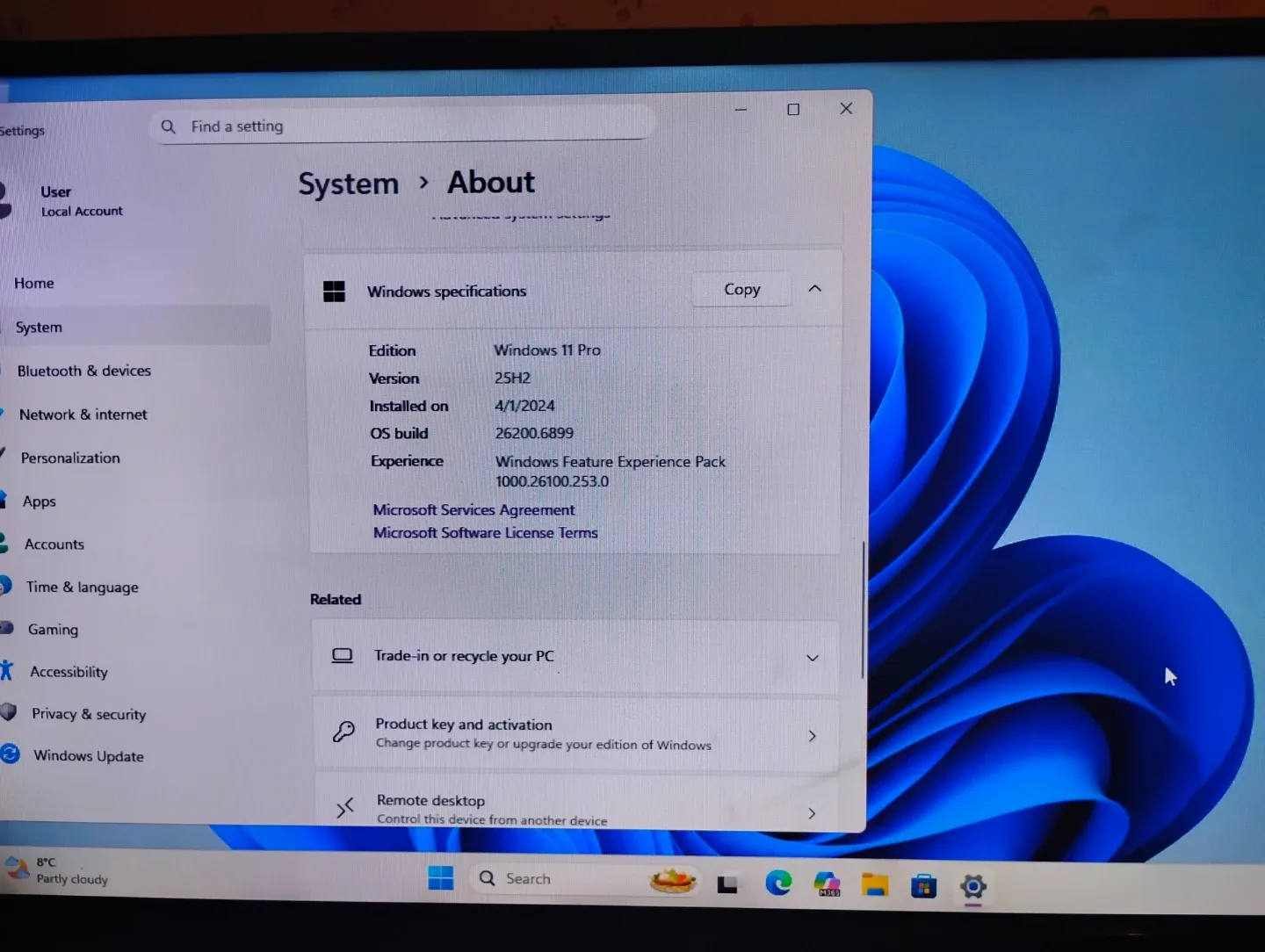
Task: Click the Windows Update icon in sidebar
Action: (x=10, y=755)
